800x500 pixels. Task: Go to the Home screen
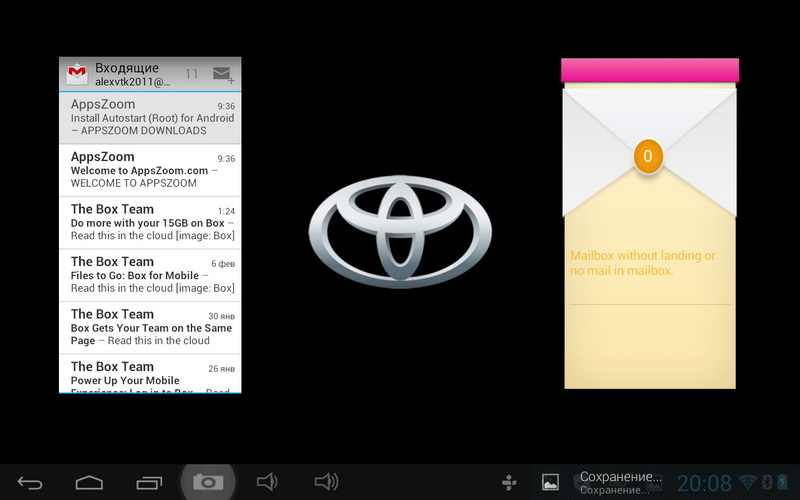[89, 483]
